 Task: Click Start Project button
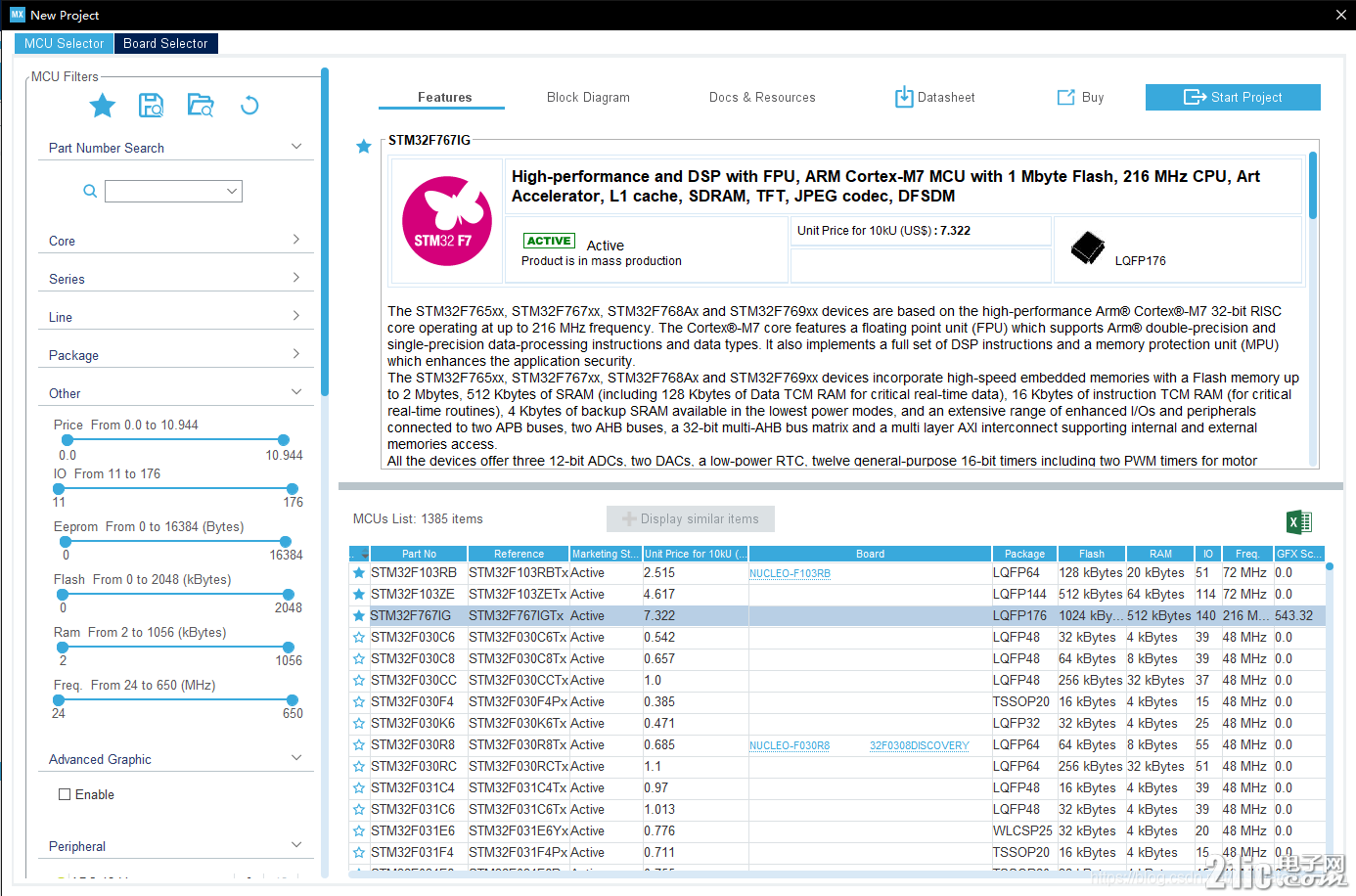(x=1233, y=97)
